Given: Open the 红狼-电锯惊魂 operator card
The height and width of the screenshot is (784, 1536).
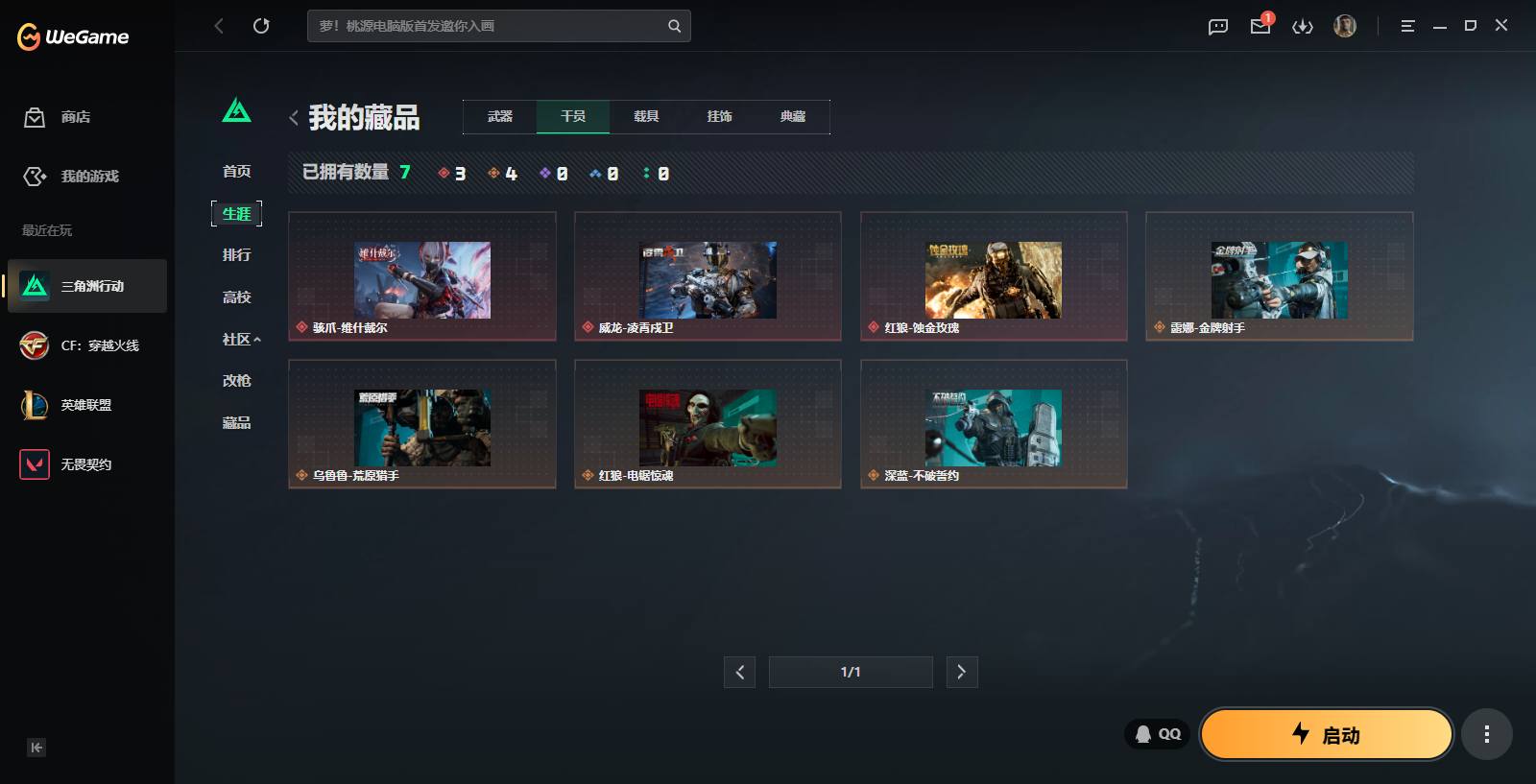Looking at the screenshot, I should [708, 424].
